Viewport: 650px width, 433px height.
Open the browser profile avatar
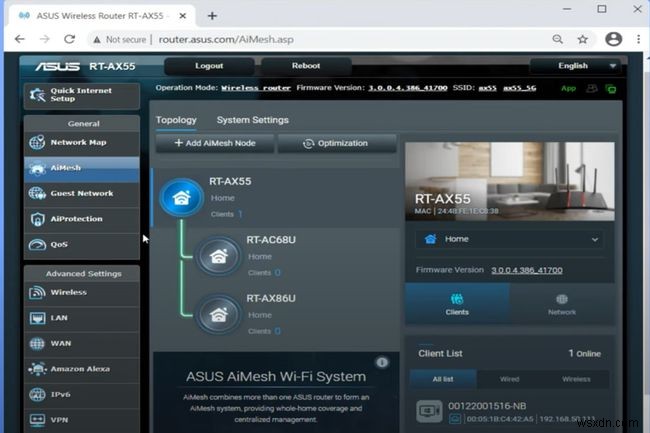click(614, 39)
